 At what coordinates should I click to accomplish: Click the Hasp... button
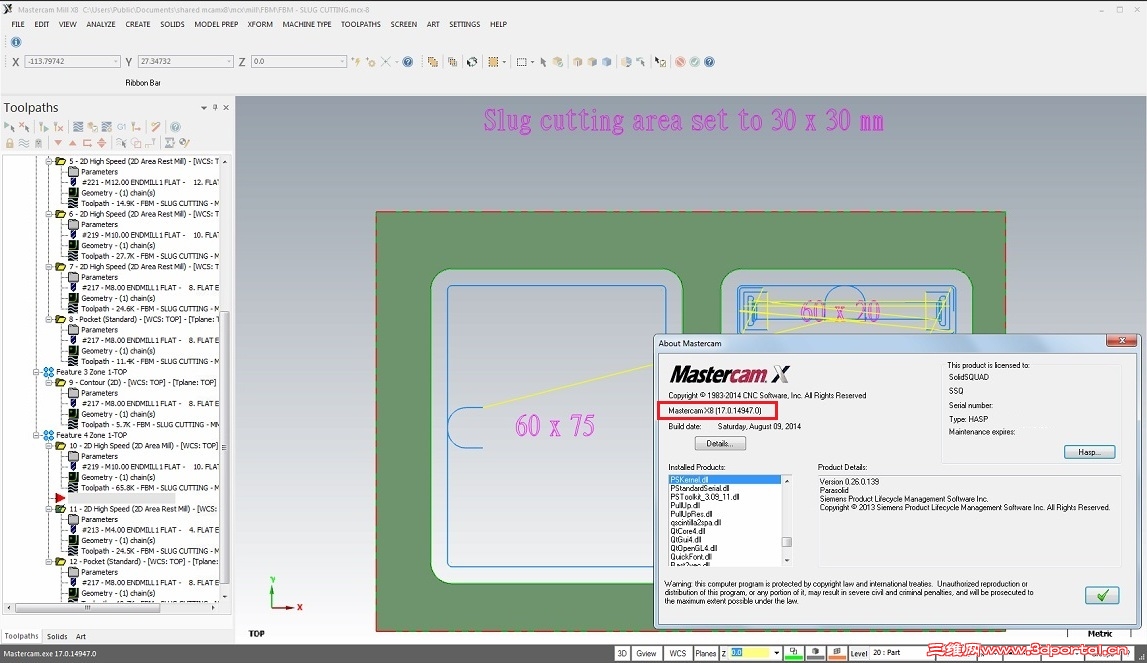point(1088,452)
